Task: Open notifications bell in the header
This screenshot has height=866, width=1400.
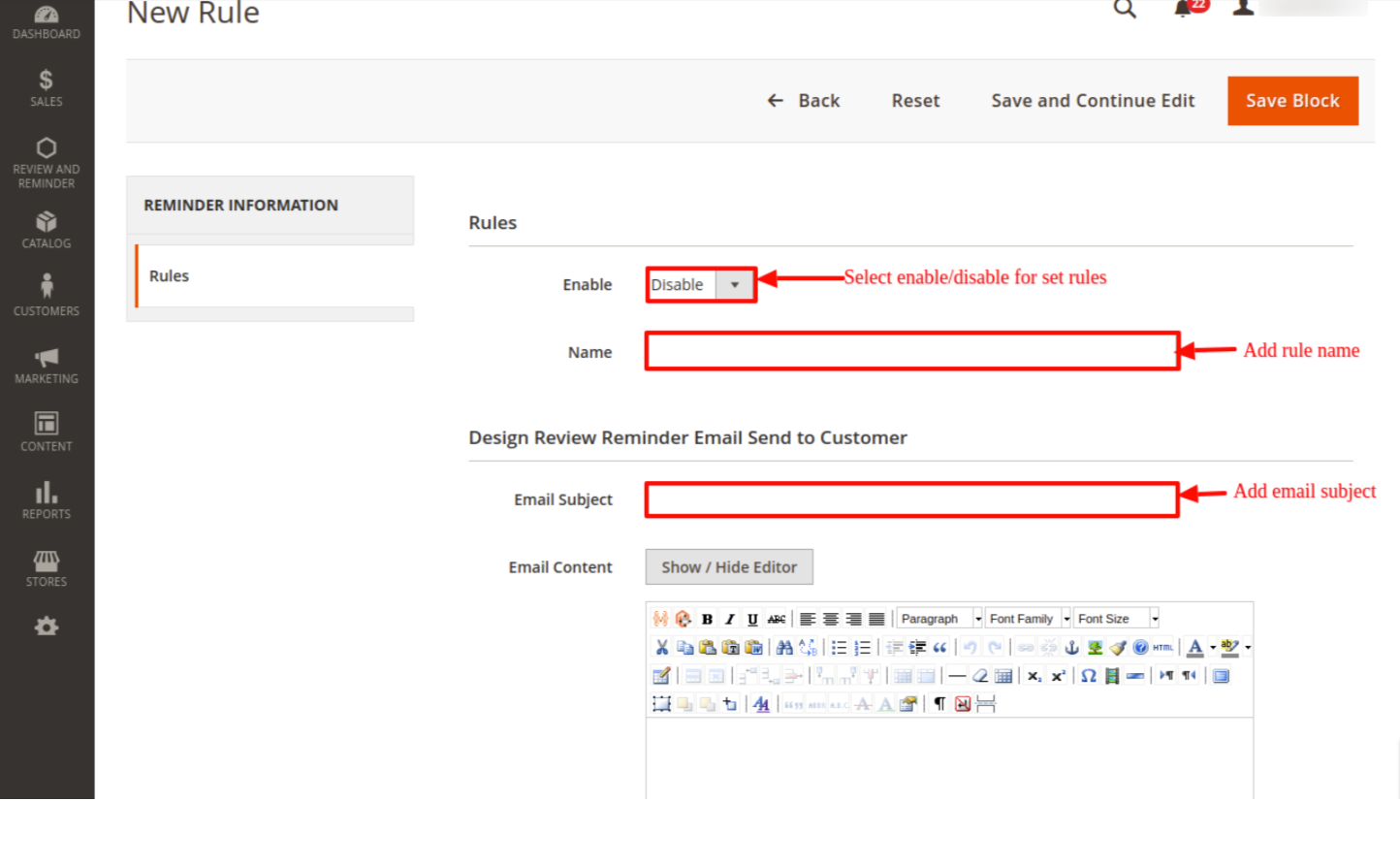Action: coord(1183,10)
